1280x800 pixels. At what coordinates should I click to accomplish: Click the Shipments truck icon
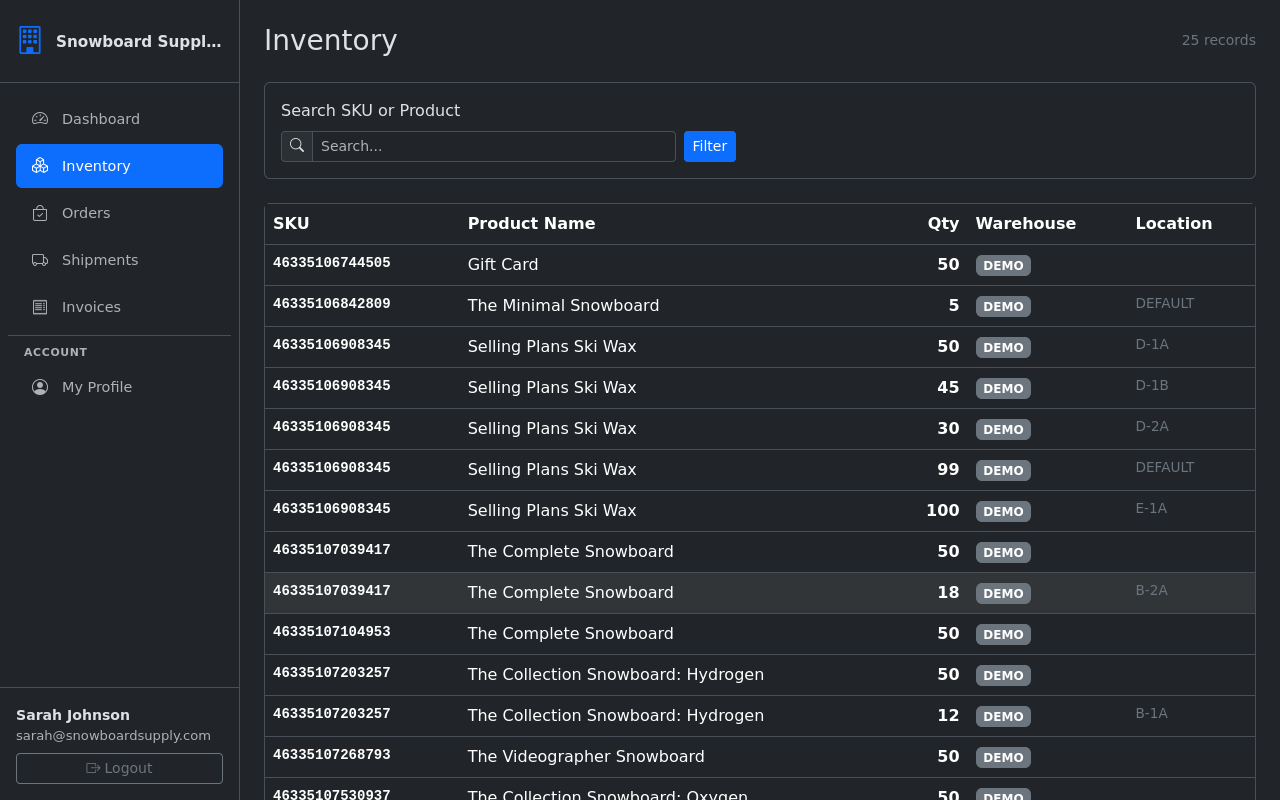pyautogui.click(x=39, y=259)
